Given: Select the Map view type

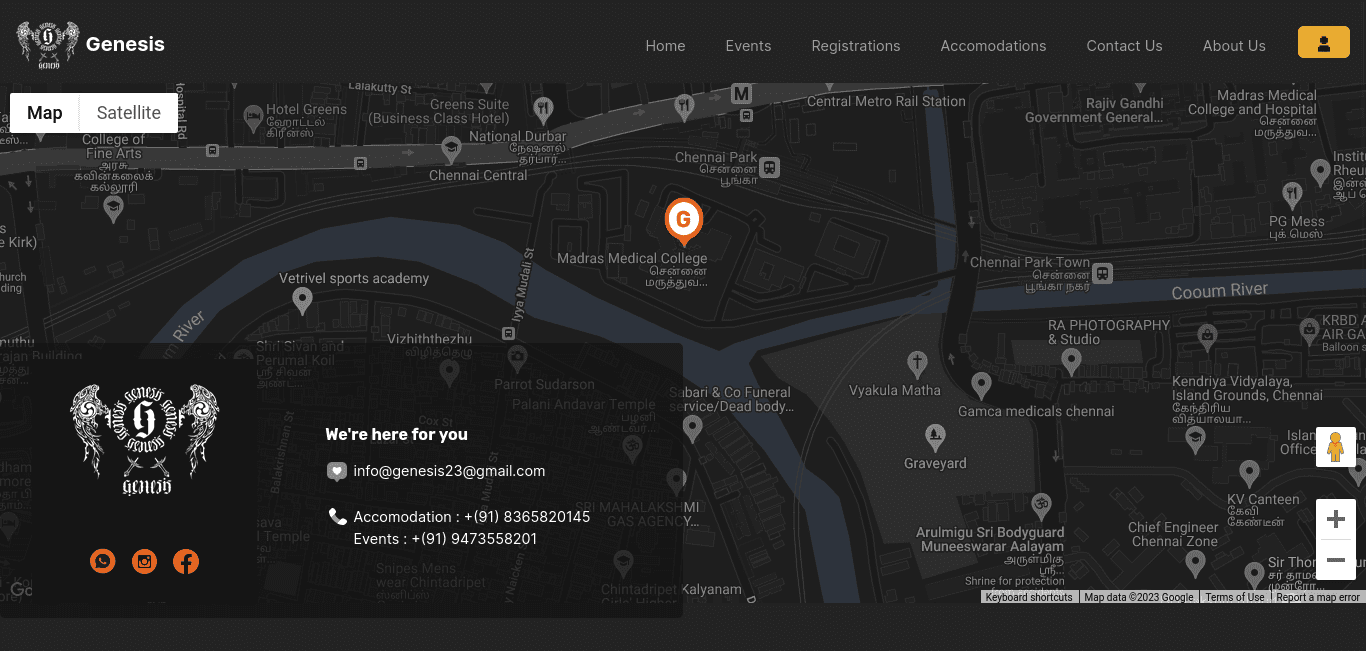Looking at the screenshot, I should pos(45,113).
